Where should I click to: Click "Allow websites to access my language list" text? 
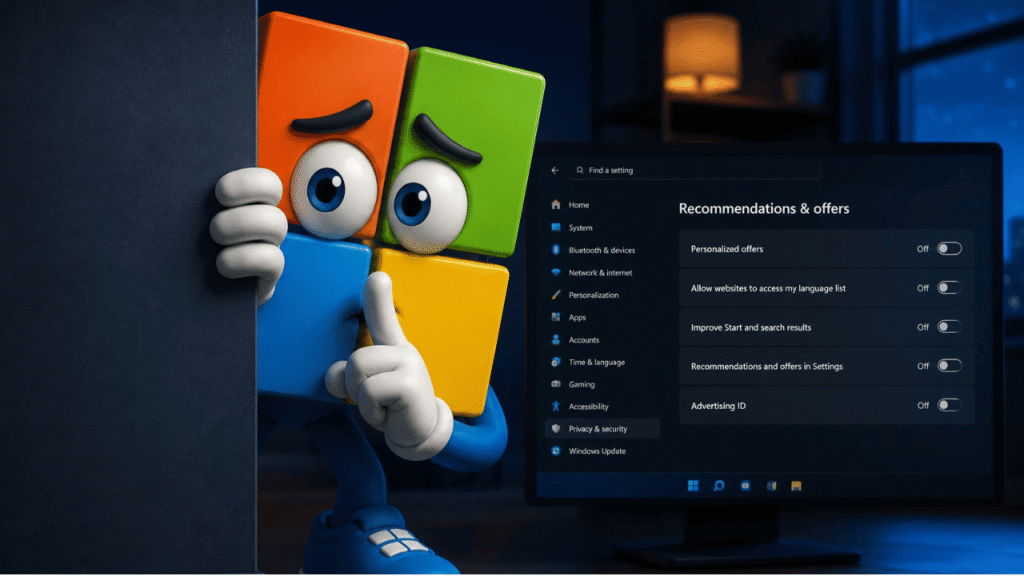tap(768, 288)
